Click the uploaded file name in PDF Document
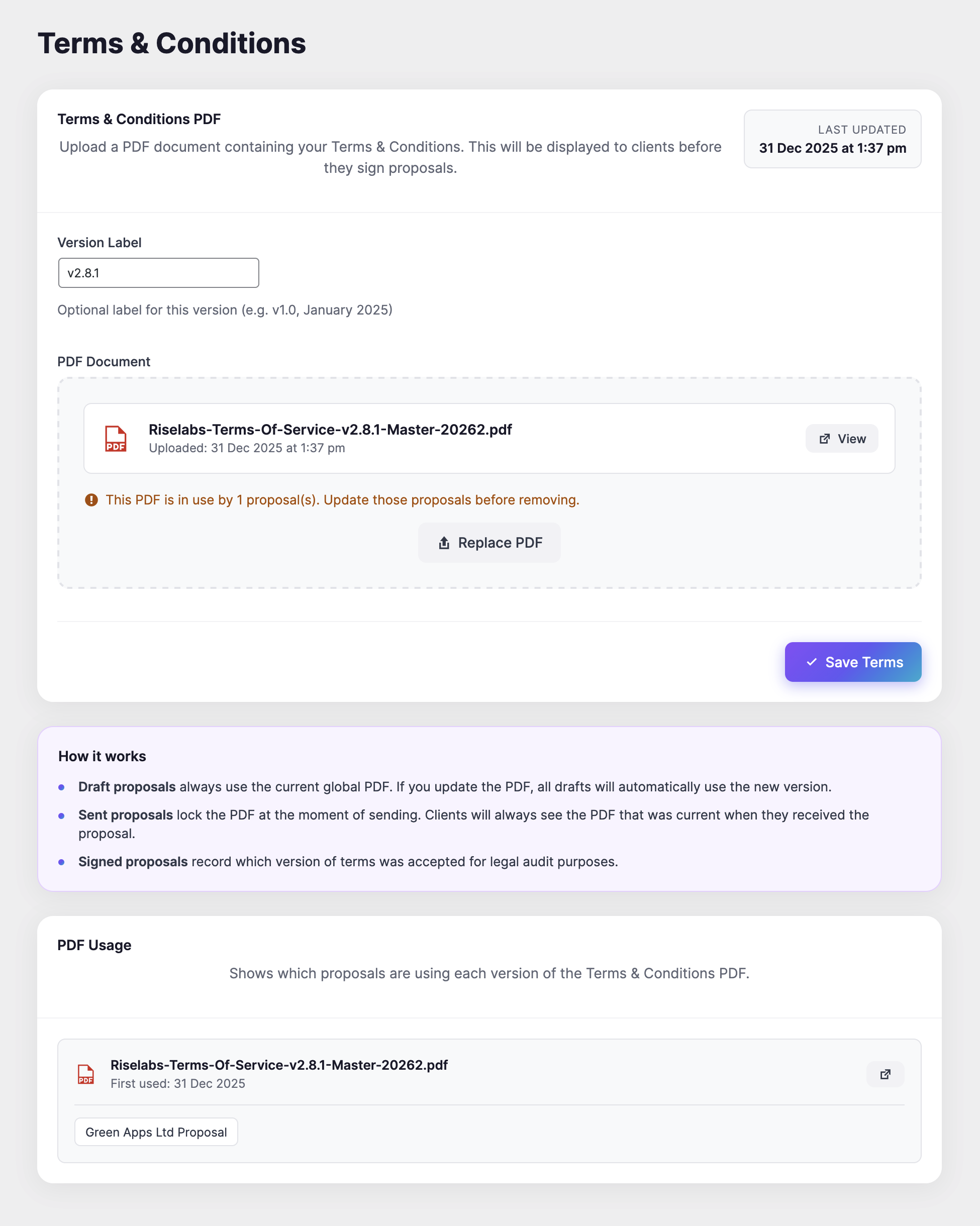980x1226 pixels. [x=330, y=429]
